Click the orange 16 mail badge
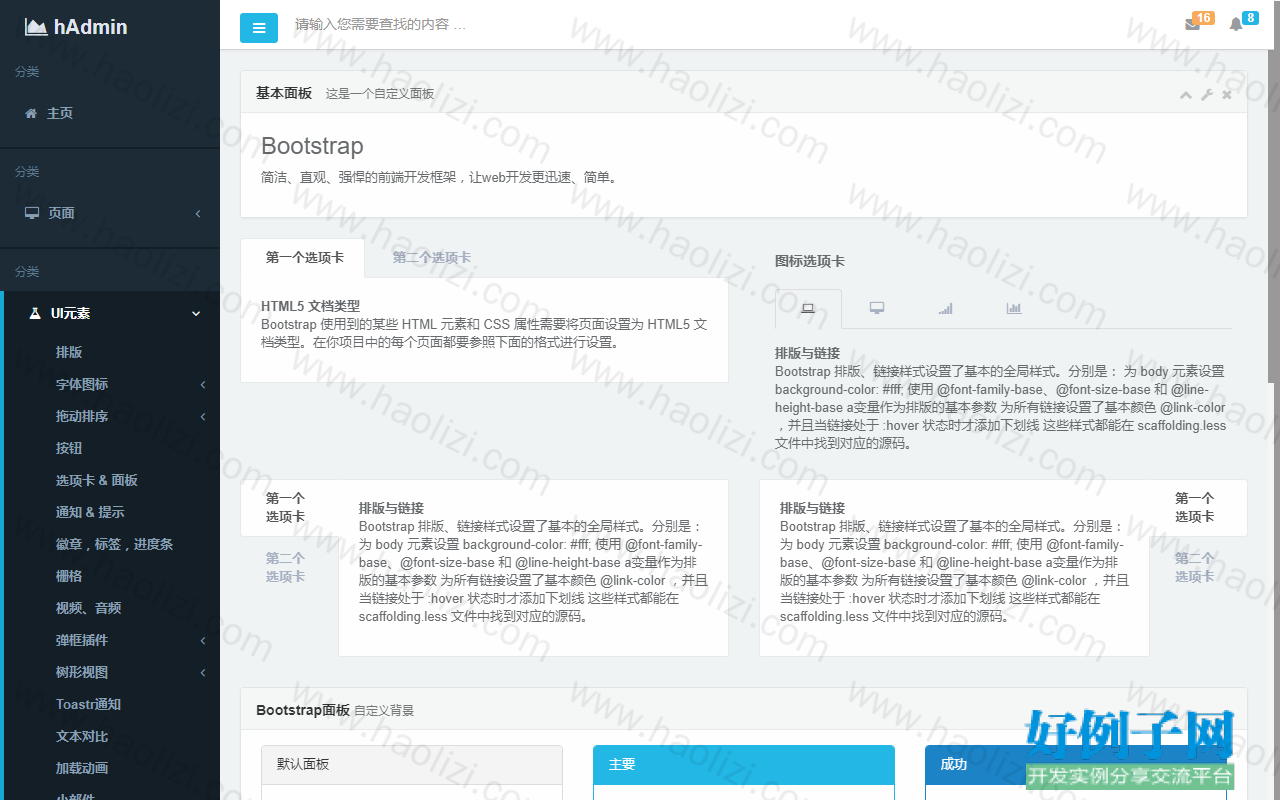 1203,18
